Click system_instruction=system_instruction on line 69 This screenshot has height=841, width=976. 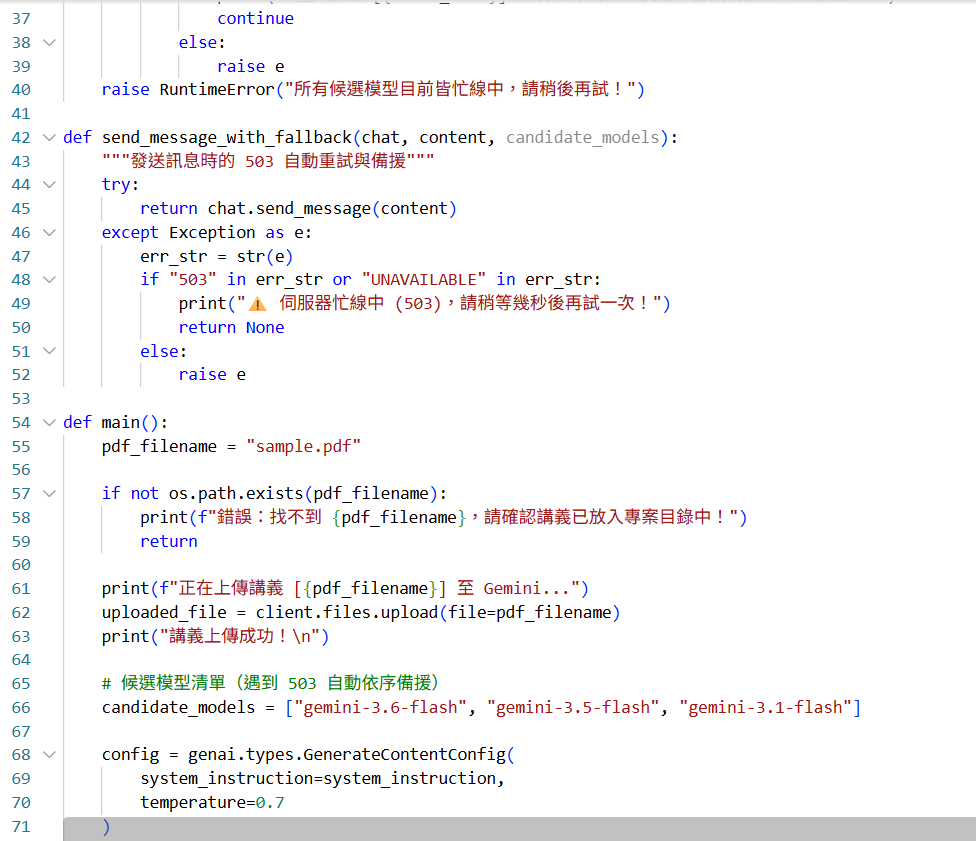pyautogui.click(x=318, y=779)
